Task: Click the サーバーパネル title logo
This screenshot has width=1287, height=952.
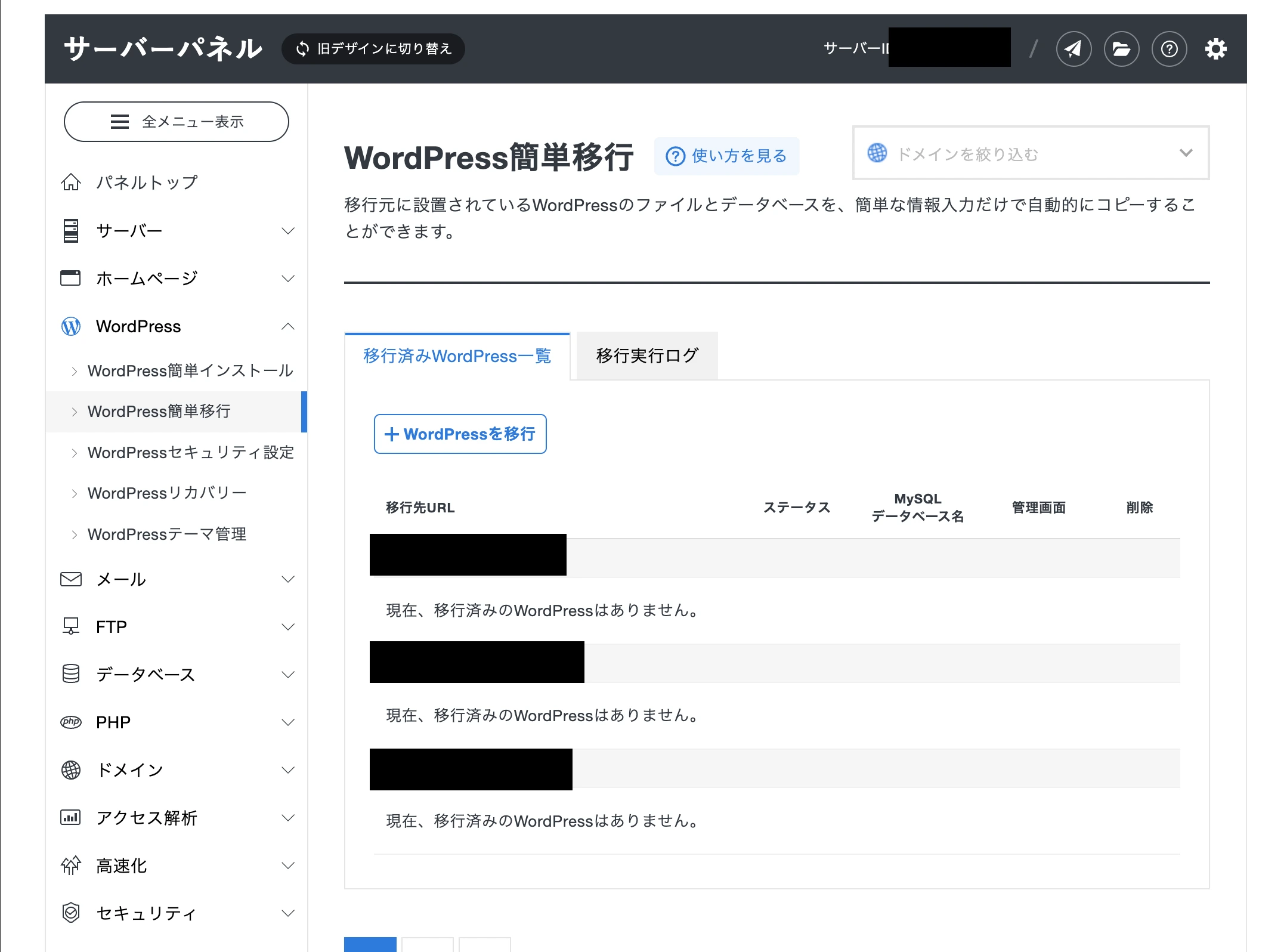Action: coord(163,49)
